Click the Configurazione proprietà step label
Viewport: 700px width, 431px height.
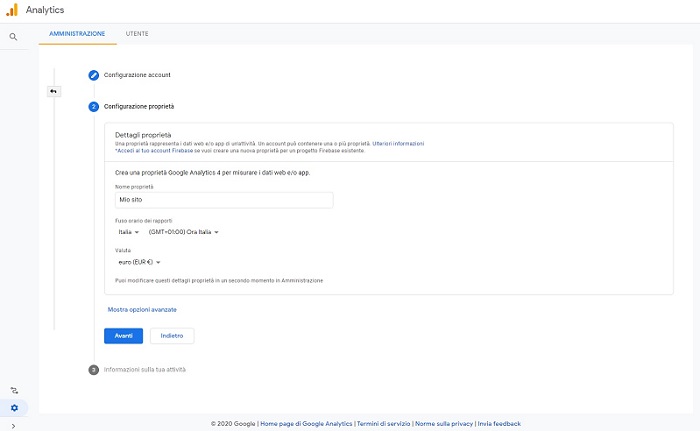pos(139,107)
